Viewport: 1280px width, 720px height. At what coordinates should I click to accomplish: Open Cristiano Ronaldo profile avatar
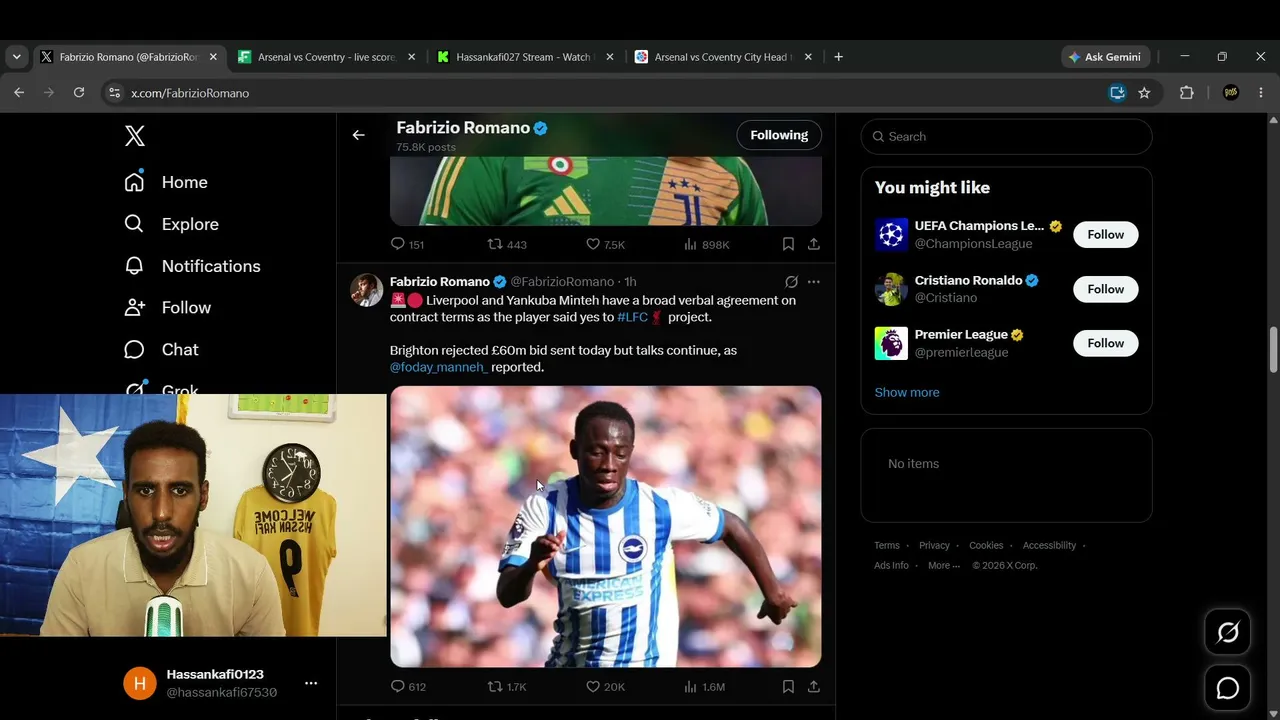pyautogui.click(x=891, y=289)
